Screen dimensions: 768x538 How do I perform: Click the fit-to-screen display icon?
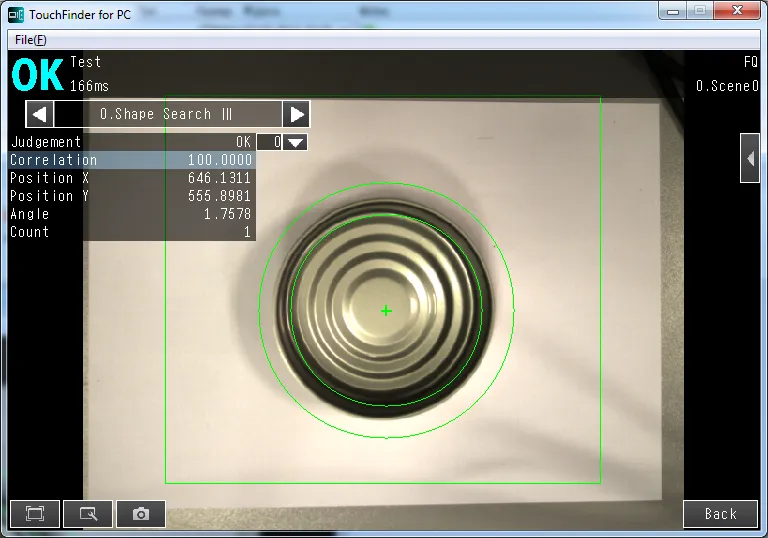coord(35,514)
